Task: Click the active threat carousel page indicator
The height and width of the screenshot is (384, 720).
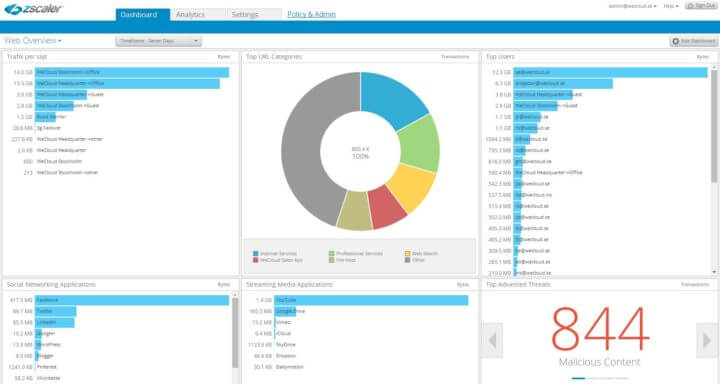Action: click(x=578, y=378)
